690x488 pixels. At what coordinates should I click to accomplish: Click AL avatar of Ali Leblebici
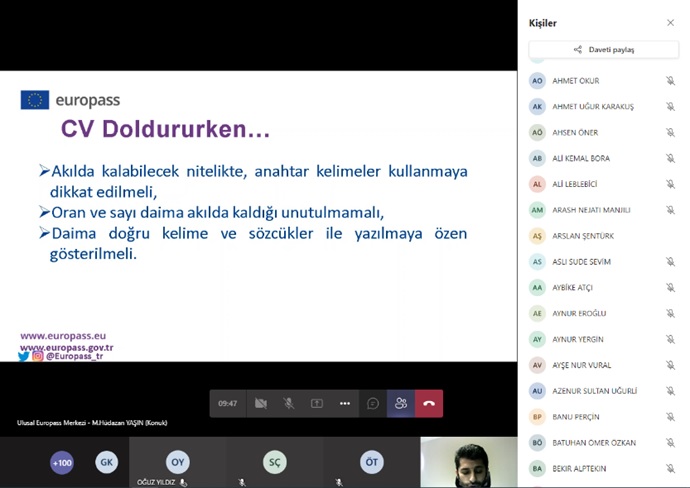537,184
